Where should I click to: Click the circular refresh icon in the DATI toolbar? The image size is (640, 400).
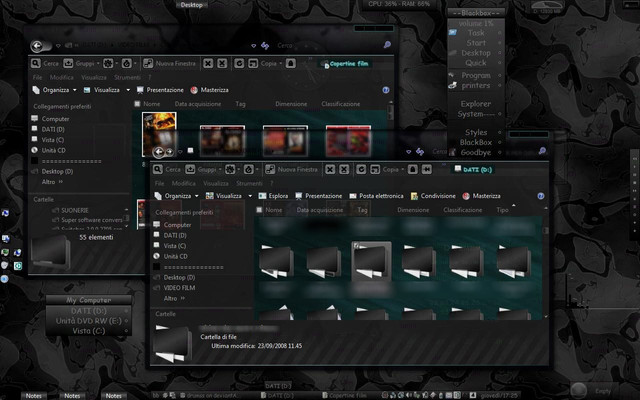click(x=361, y=169)
